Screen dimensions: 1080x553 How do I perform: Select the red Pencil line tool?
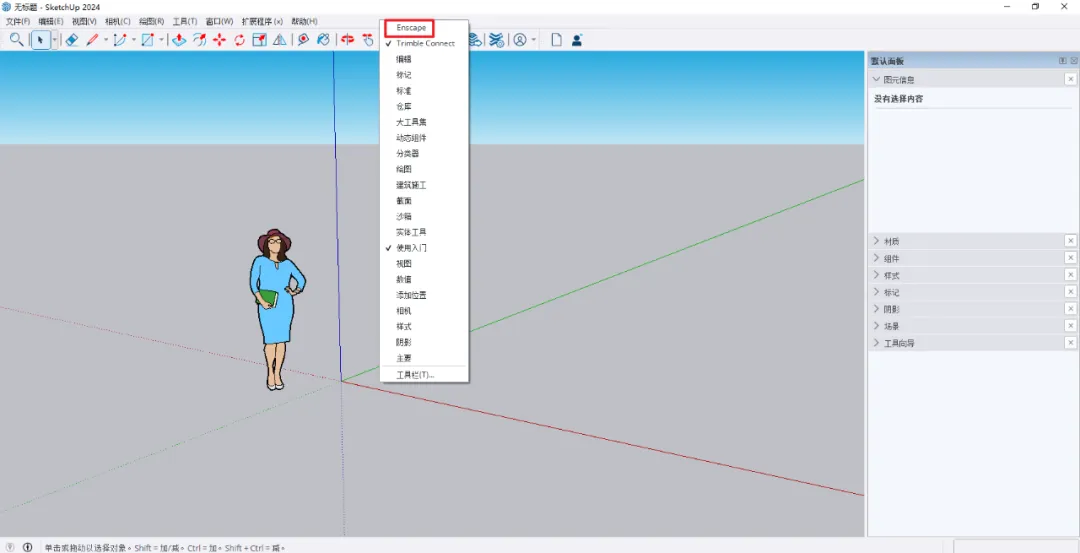[92, 40]
